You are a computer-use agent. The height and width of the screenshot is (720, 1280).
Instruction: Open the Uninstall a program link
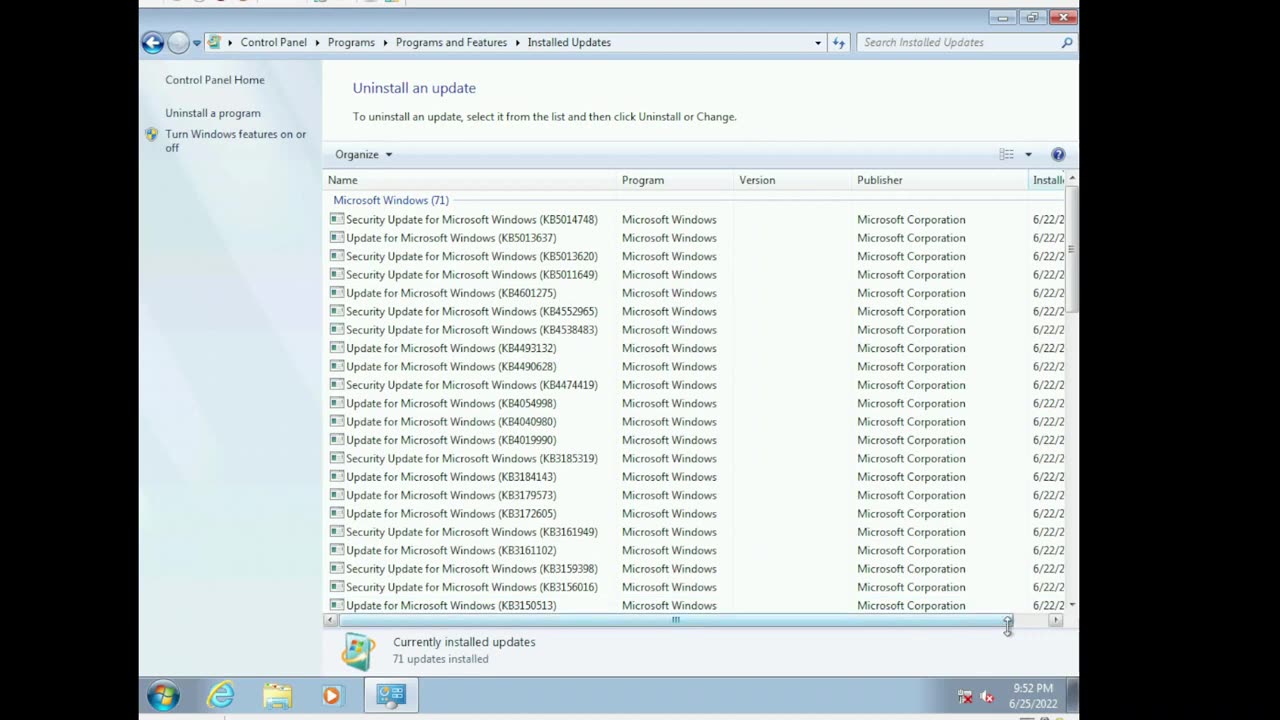point(213,113)
